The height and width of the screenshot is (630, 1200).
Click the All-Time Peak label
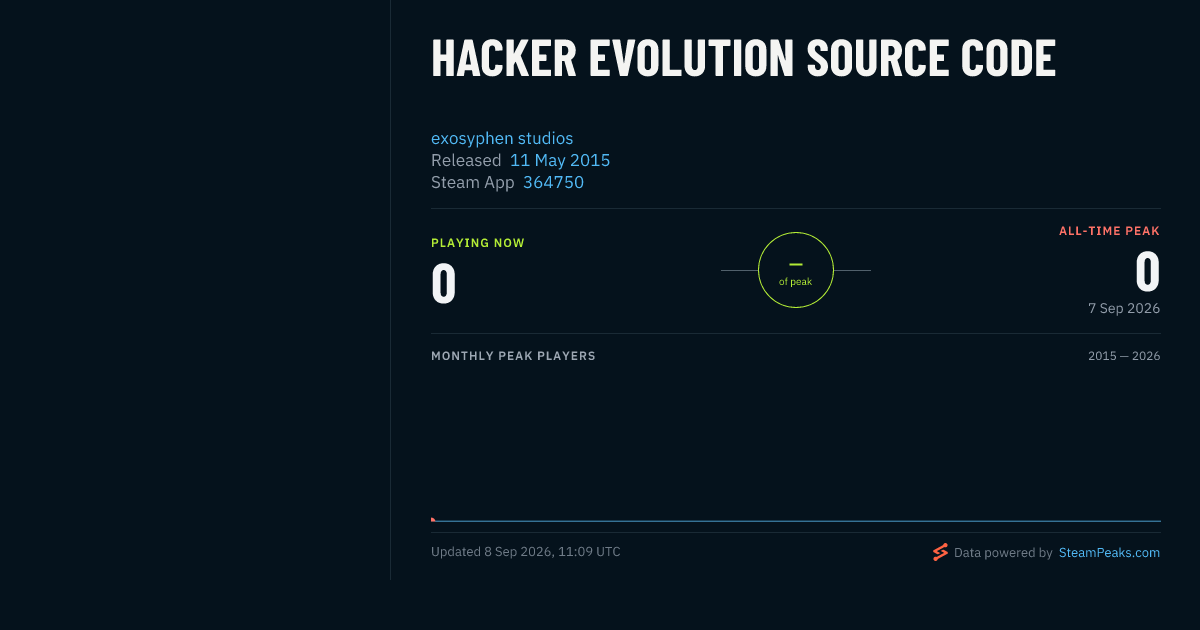[x=1109, y=231]
